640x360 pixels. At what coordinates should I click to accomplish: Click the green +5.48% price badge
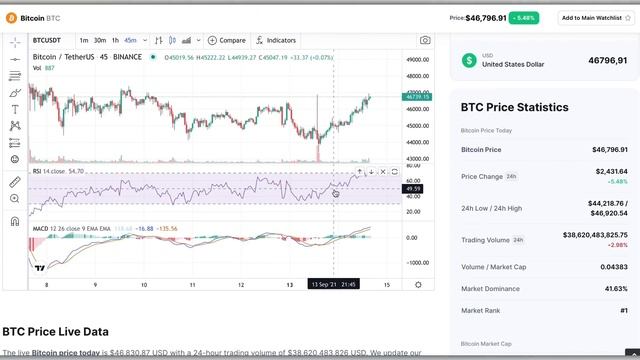click(x=524, y=18)
